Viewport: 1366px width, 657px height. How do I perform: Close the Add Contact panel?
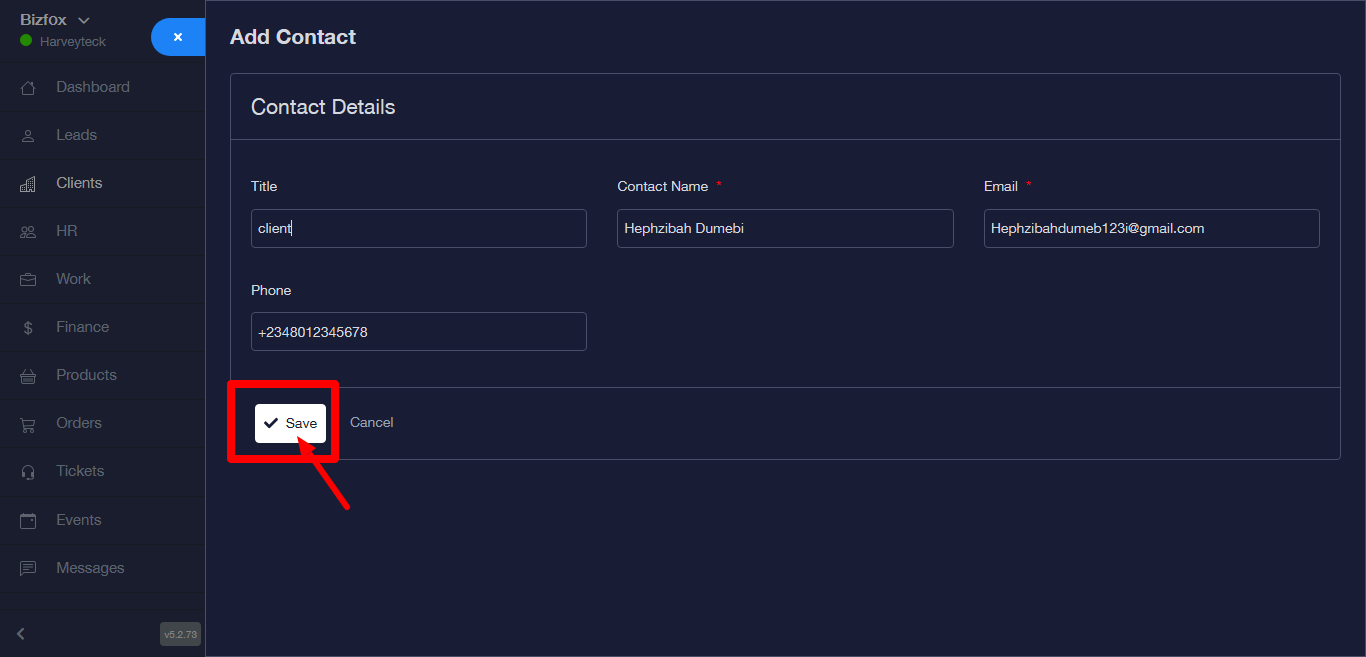click(x=178, y=37)
